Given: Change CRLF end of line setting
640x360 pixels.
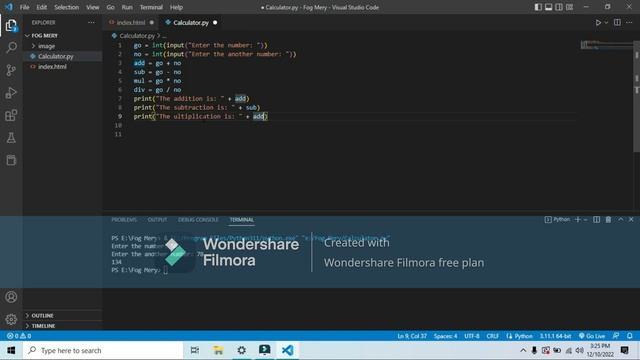Looking at the screenshot, I should coord(493,336).
